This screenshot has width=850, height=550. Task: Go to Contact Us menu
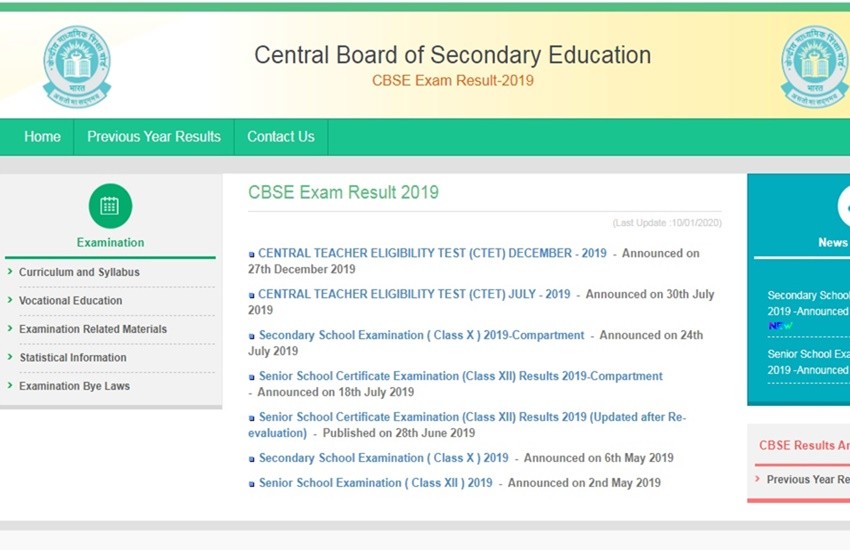pyautogui.click(x=281, y=137)
